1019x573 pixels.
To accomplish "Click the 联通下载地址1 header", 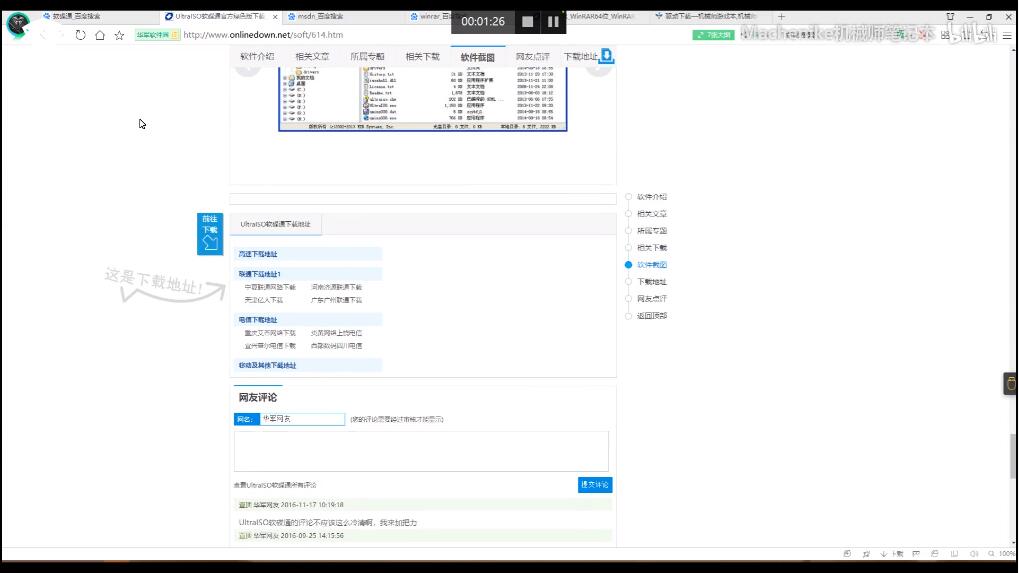I will [x=308, y=274].
